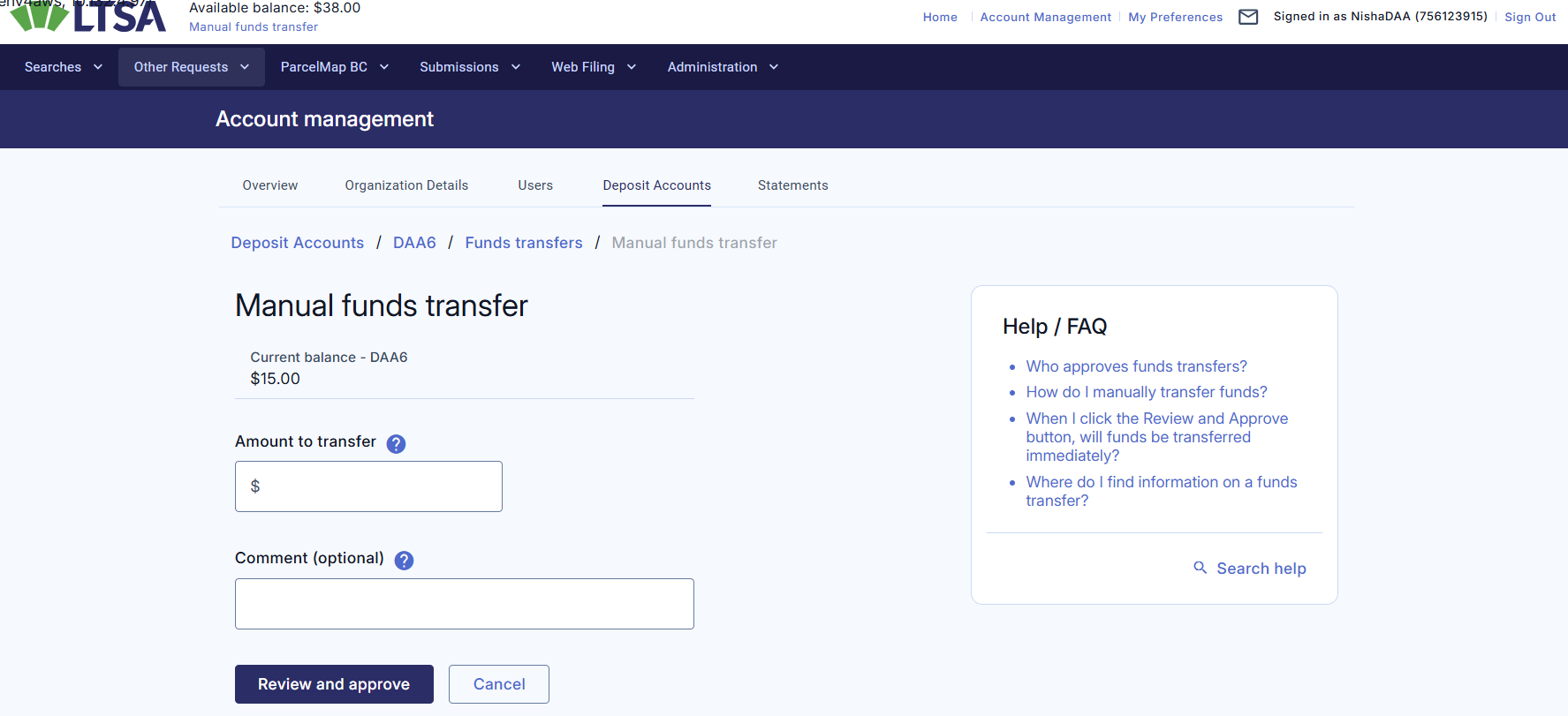Open the Administration dropdown
Screen dimensions: 1568x716
click(722, 67)
